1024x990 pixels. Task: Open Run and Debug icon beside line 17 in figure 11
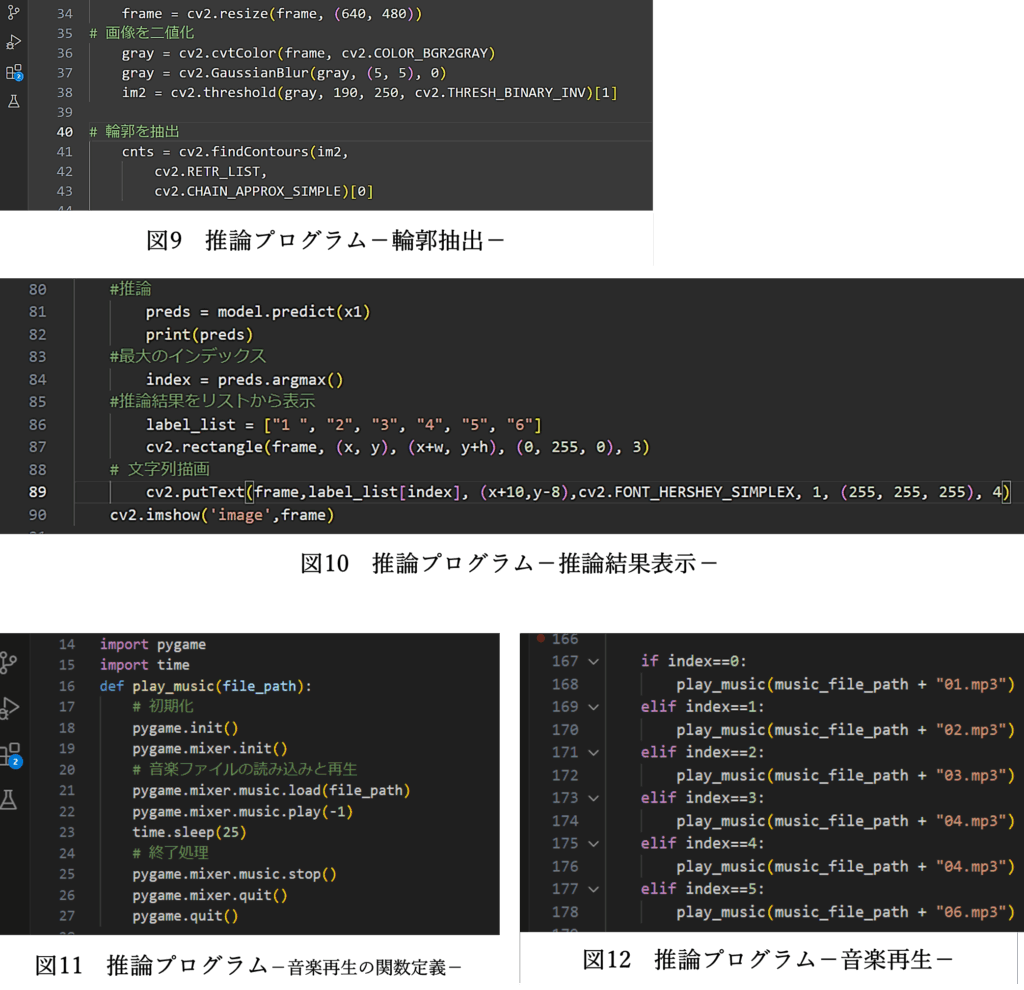click(x=9, y=708)
